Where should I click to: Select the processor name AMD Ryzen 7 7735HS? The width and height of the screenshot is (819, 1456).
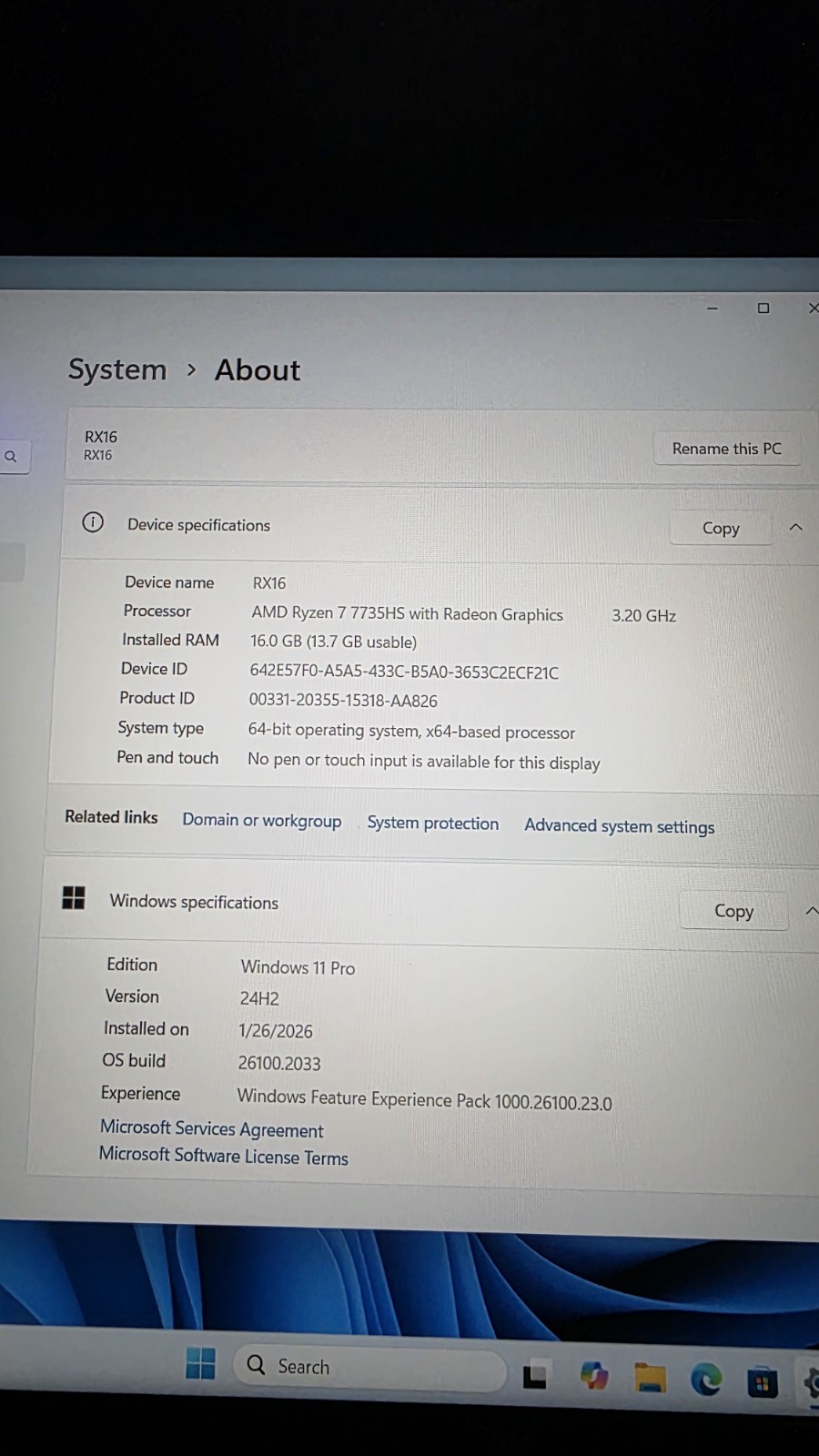[x=408, y=614]
